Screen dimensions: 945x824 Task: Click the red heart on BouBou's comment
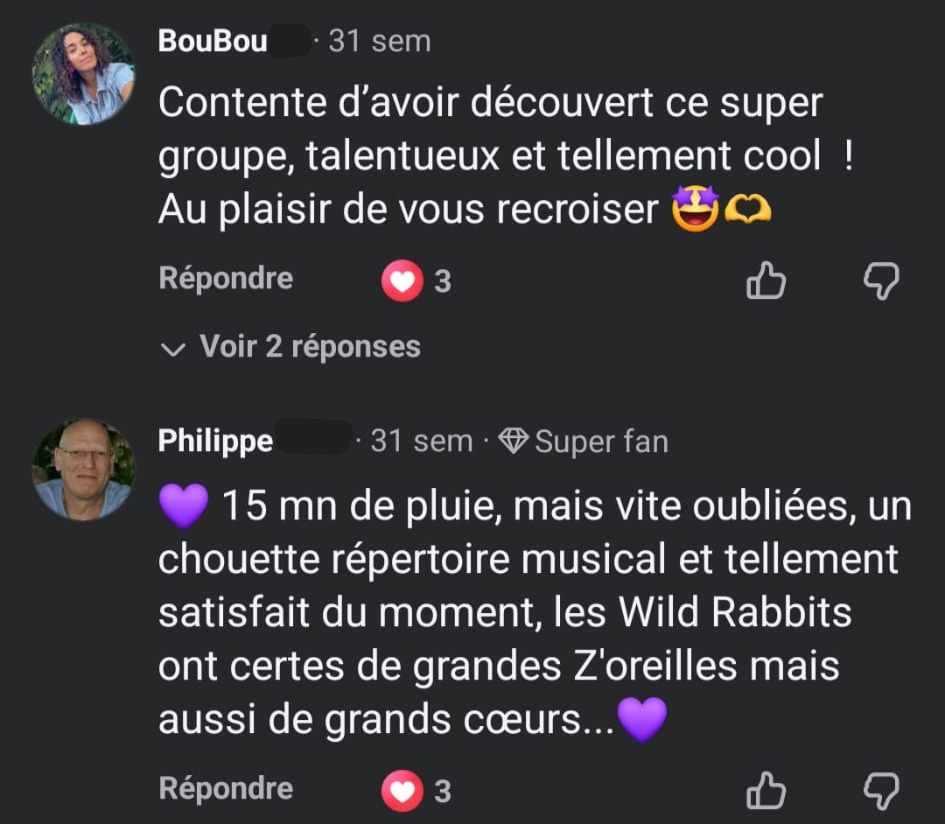tap(402, 282)
